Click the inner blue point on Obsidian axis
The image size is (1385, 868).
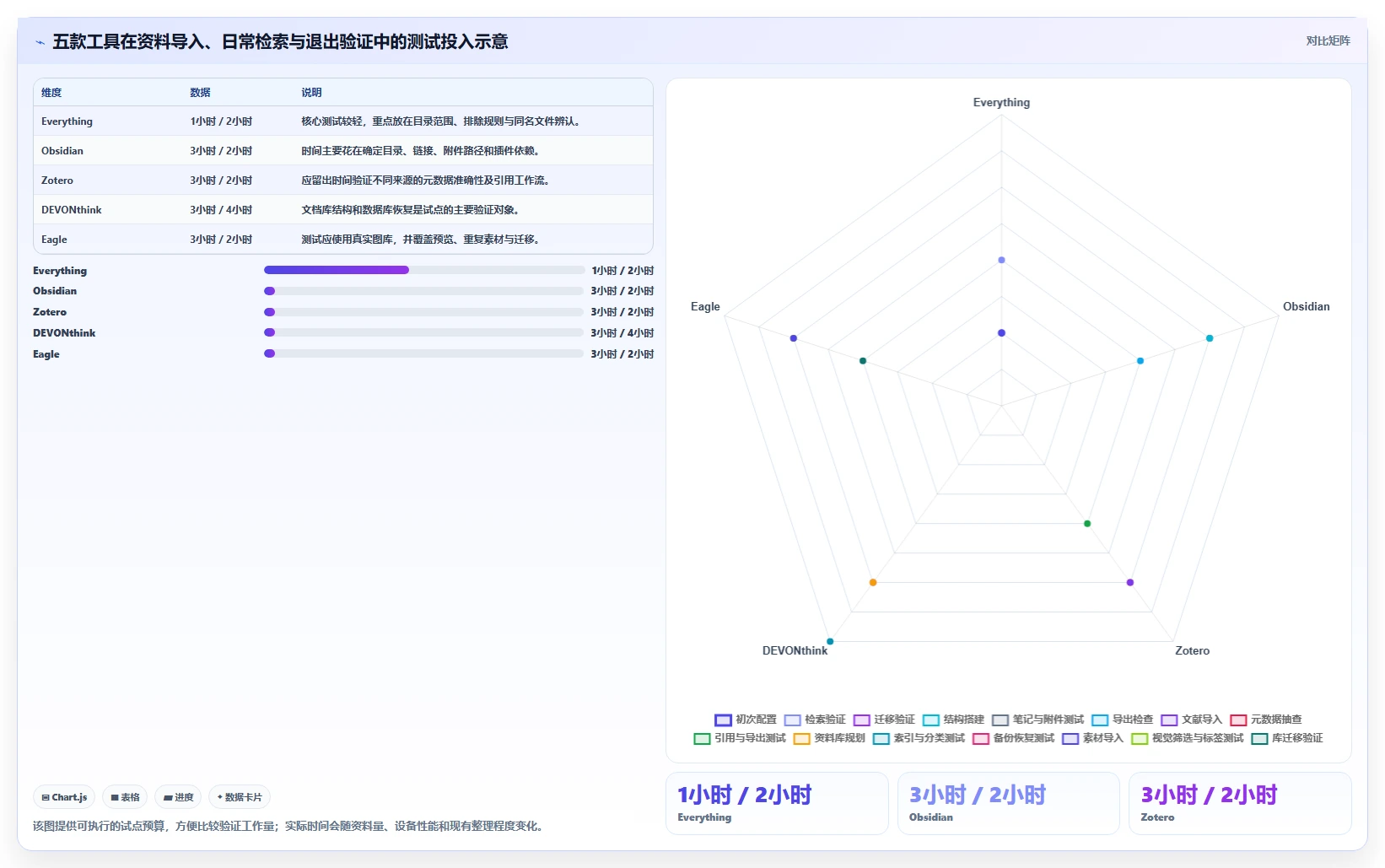point(1140,361)
